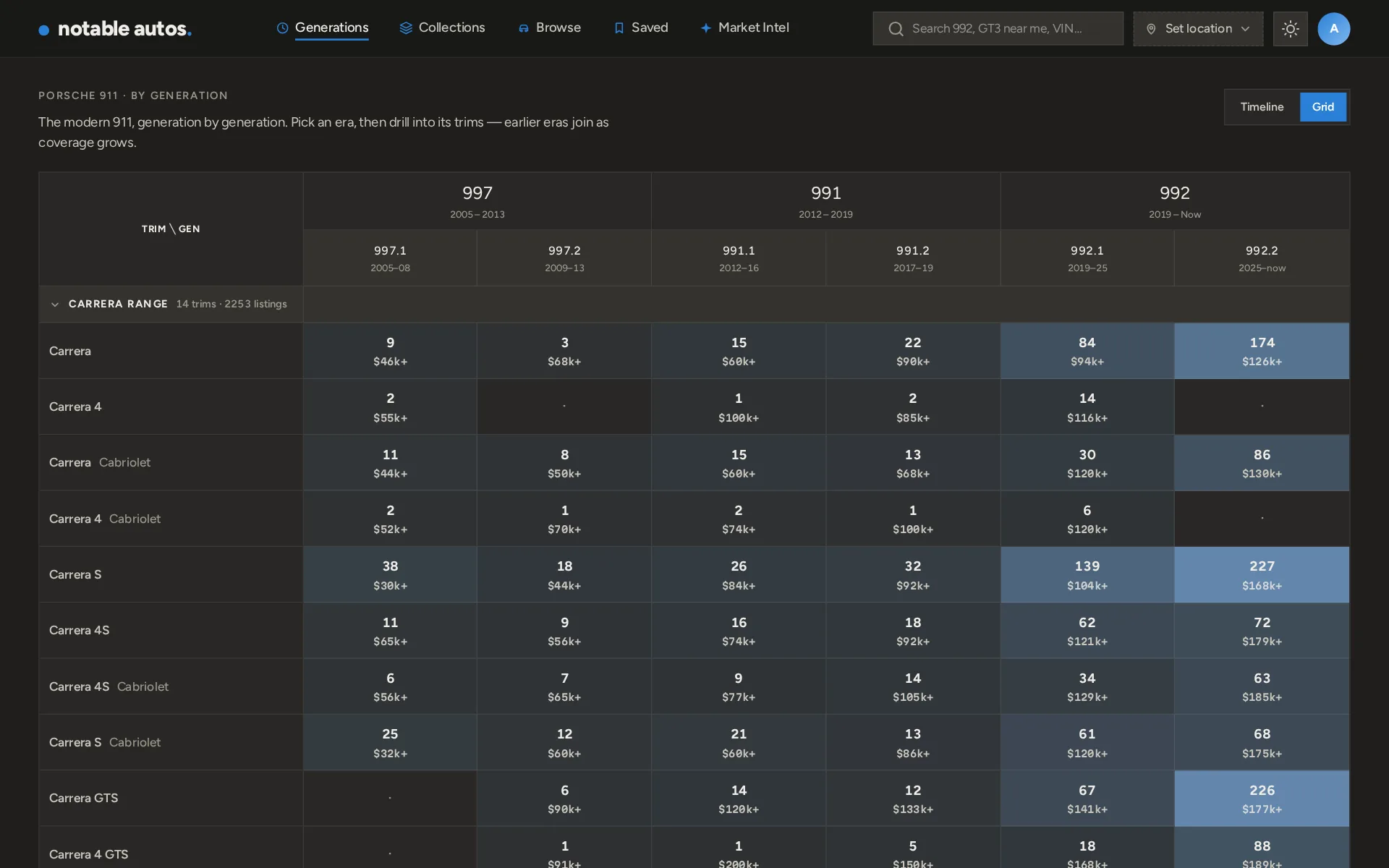This screenshot has height=868, width=1389.
Task: Select the 991 generation header
Action: click(x=826, y=201)
